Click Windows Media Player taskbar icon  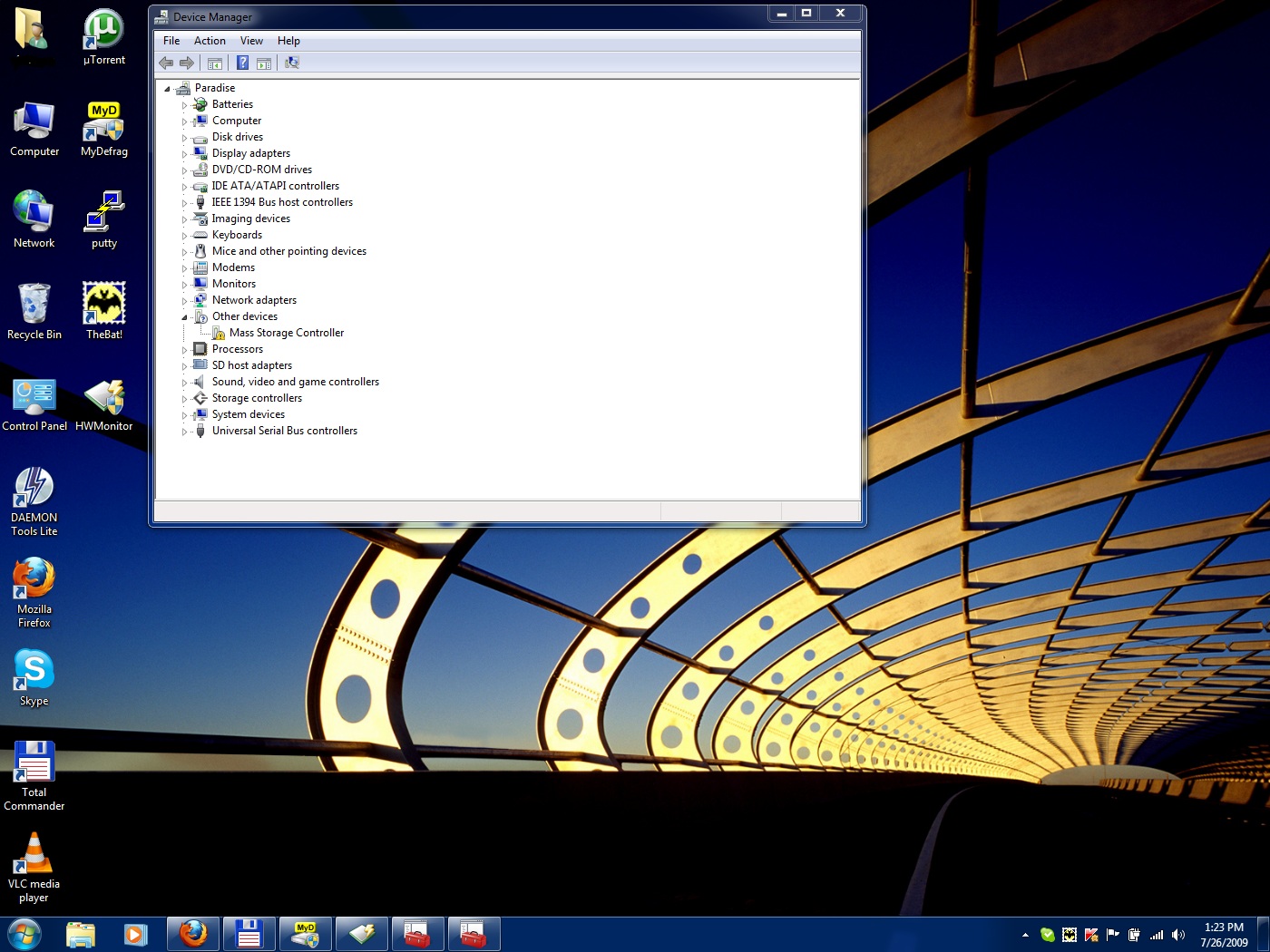coord(135,934)
